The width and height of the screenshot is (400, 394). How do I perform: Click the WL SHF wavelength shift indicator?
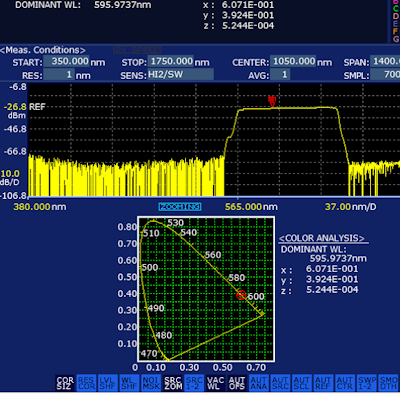click(129, 383)
